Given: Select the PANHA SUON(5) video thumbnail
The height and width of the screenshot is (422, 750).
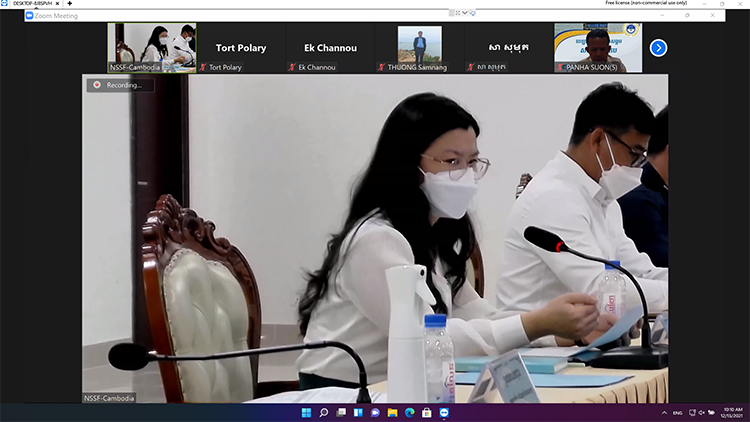Looking at the screenshot, I should (x=598, y=47).
